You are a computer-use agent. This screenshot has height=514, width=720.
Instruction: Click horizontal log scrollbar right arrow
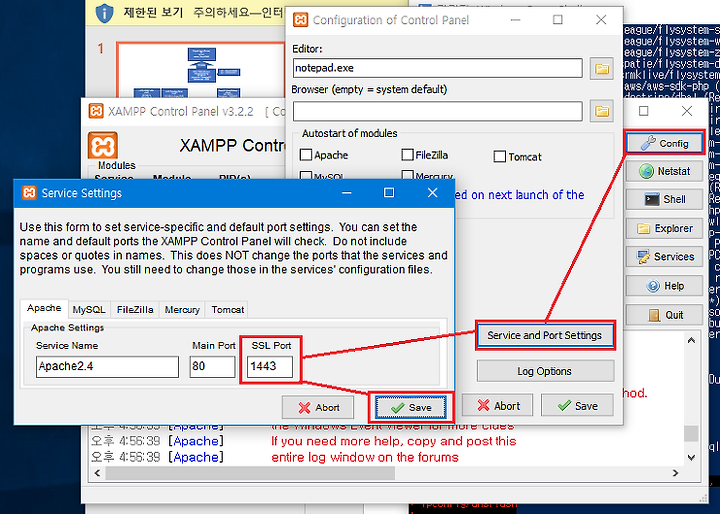click(675, 473)
